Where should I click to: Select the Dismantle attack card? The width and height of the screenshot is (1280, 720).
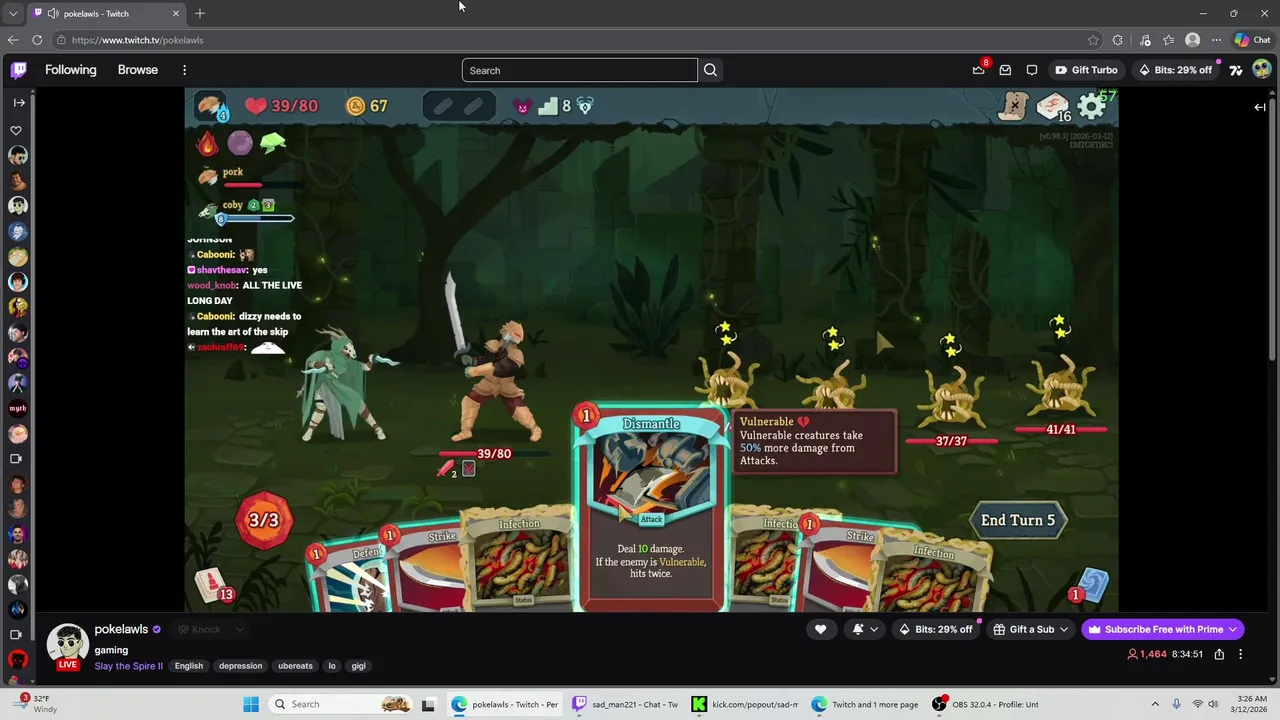click(651, 508)
